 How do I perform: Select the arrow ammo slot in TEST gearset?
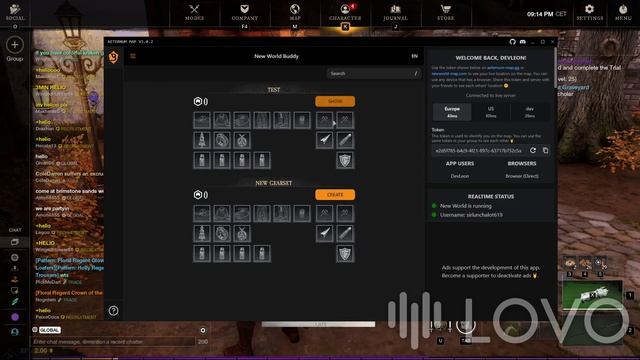pos(325,140)
